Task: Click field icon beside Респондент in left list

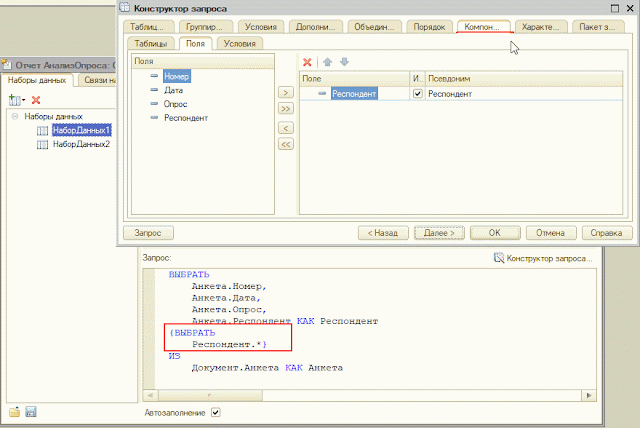Action: 154,118
